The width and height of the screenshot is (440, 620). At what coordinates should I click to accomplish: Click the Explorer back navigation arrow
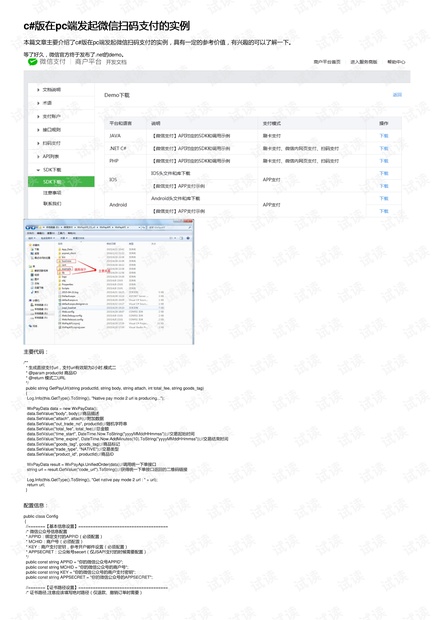tap(28, 227)
